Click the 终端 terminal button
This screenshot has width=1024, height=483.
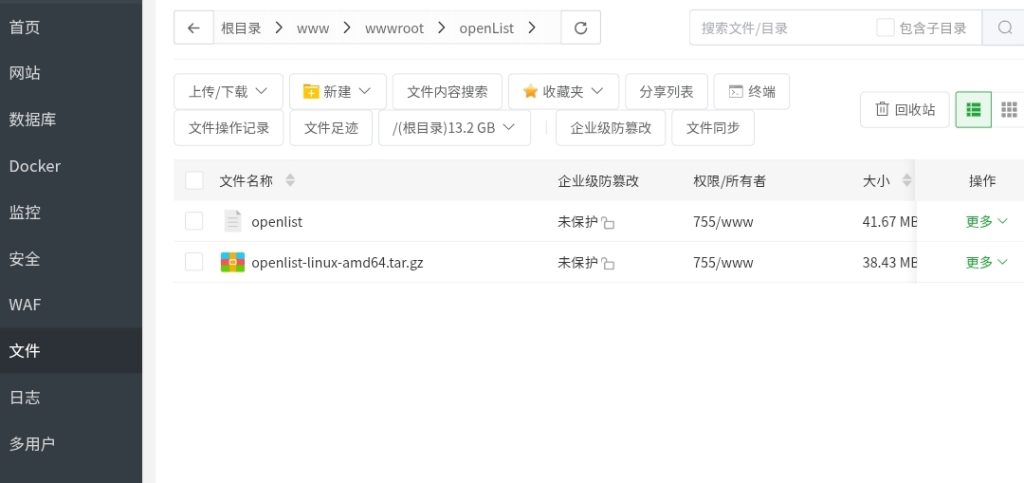751,91
